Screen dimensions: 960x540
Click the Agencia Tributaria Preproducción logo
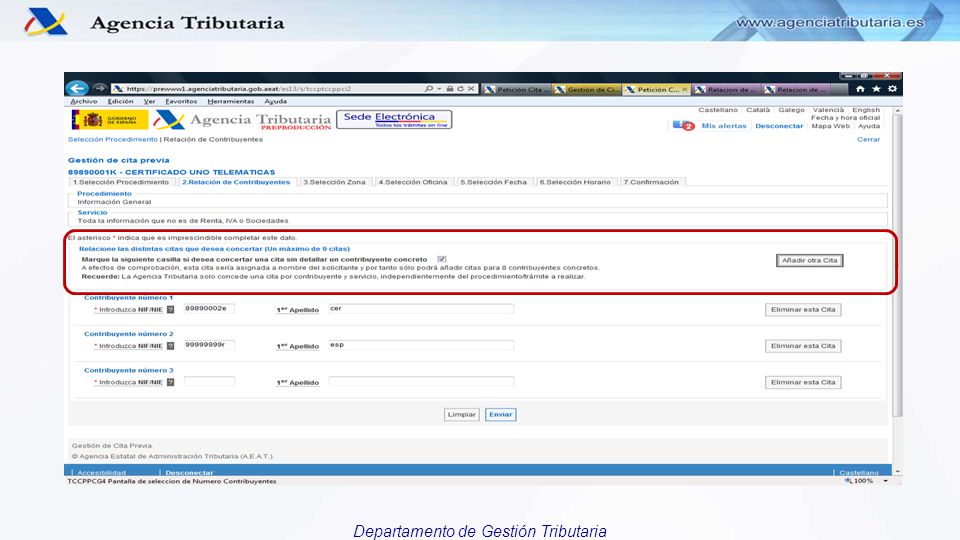point(242,120)
